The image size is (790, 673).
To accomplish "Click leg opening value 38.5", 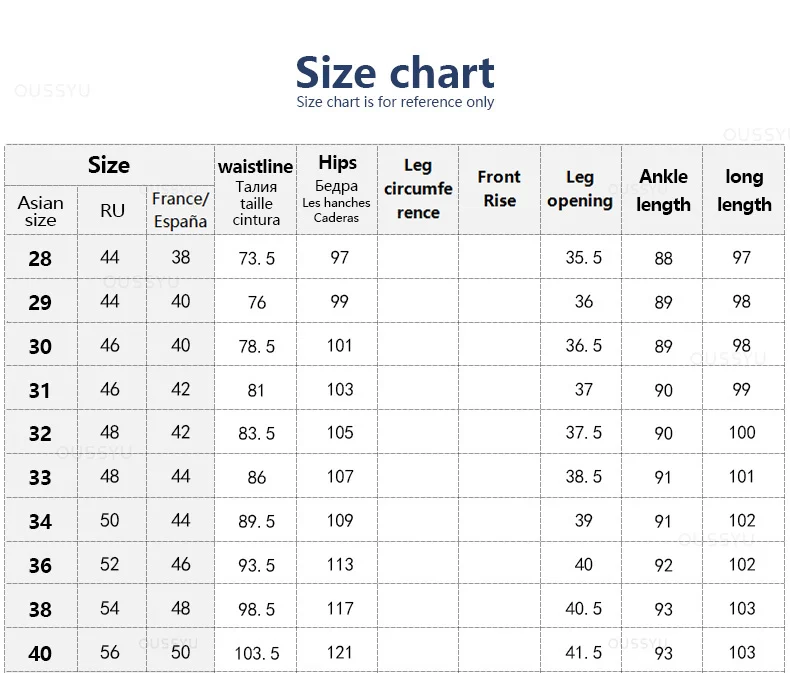I will point(583,477).
